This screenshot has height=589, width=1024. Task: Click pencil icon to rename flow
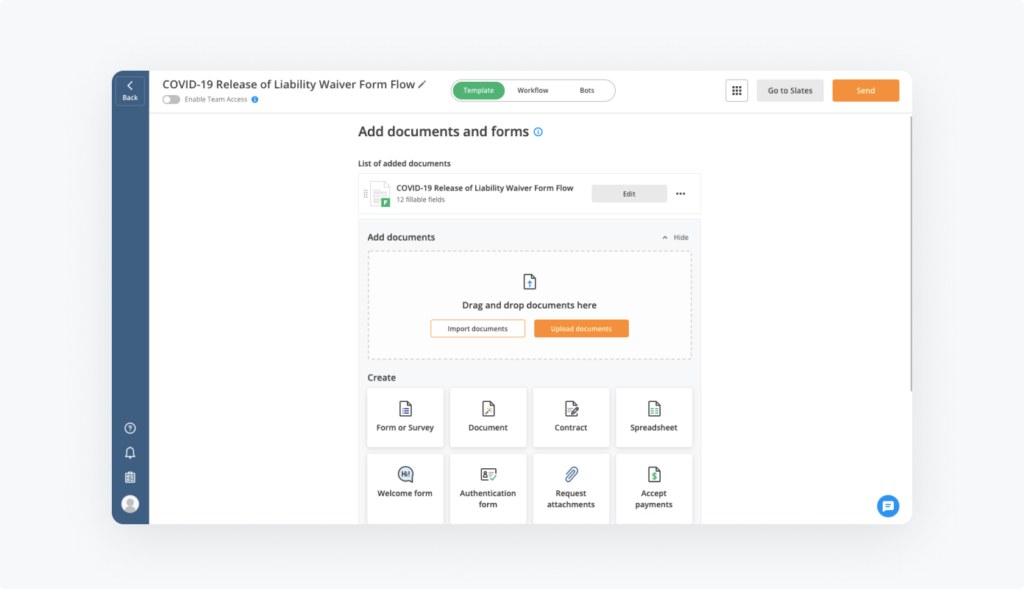(422, 85)
